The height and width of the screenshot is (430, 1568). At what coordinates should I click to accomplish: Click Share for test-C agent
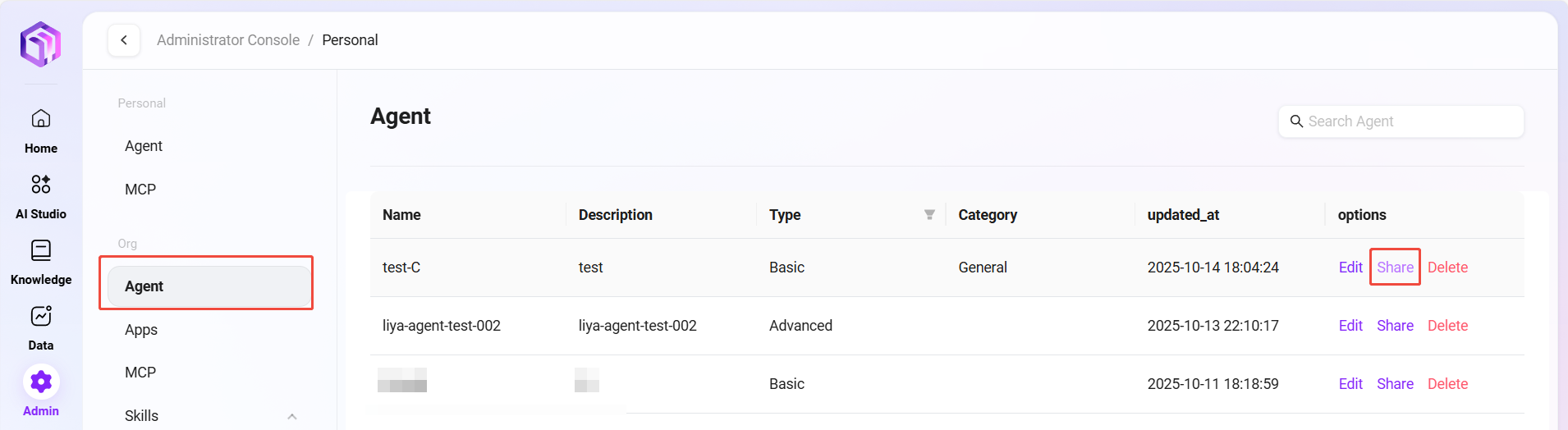(x=1395, y=268)
